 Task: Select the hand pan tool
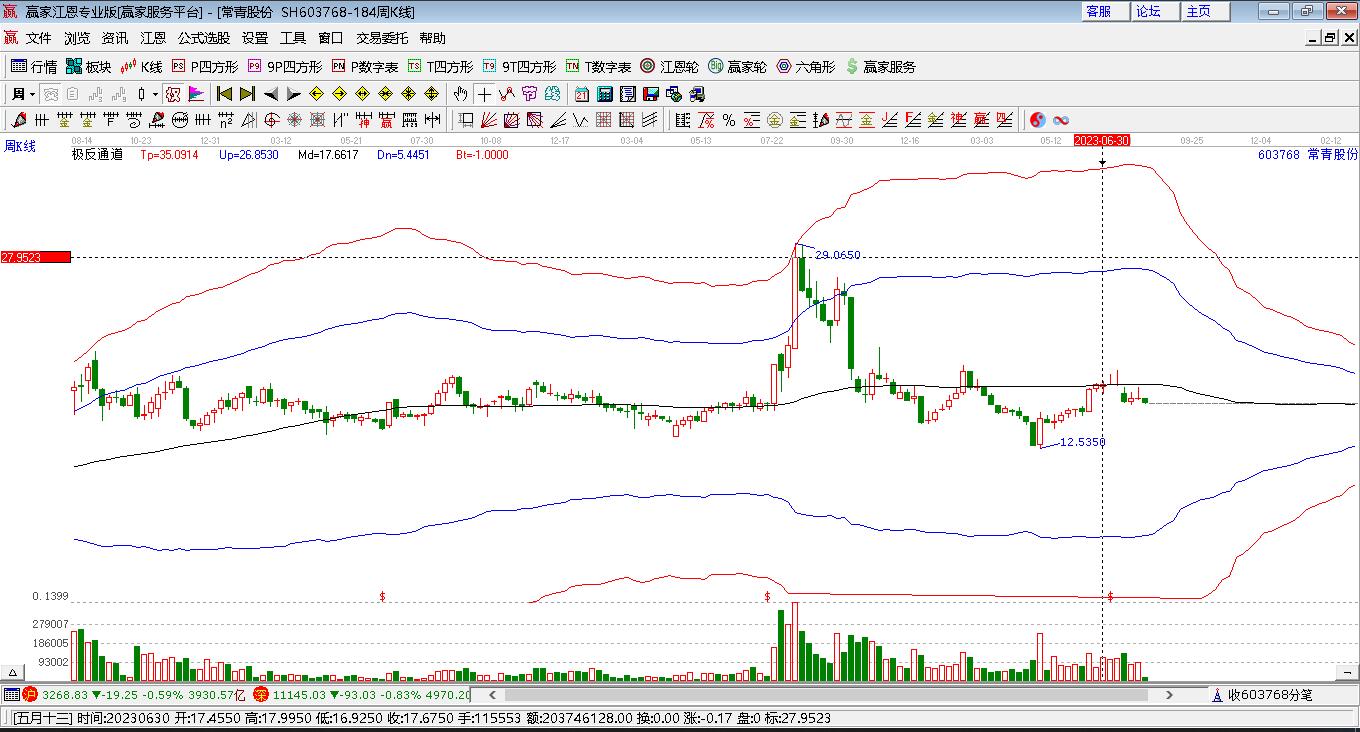tap(460, 94)
